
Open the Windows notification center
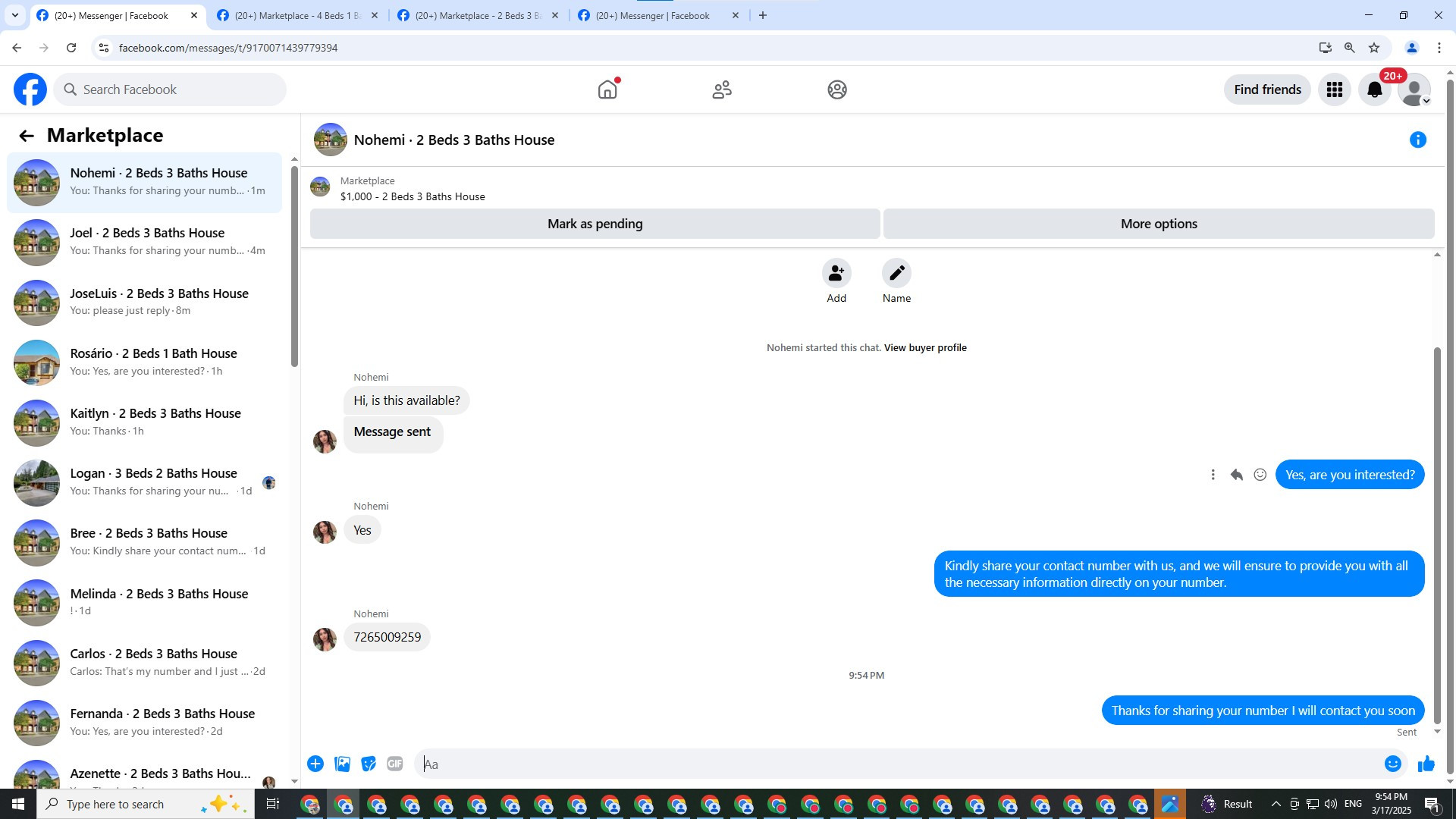pyautogui.click(x=1432, y=804)
